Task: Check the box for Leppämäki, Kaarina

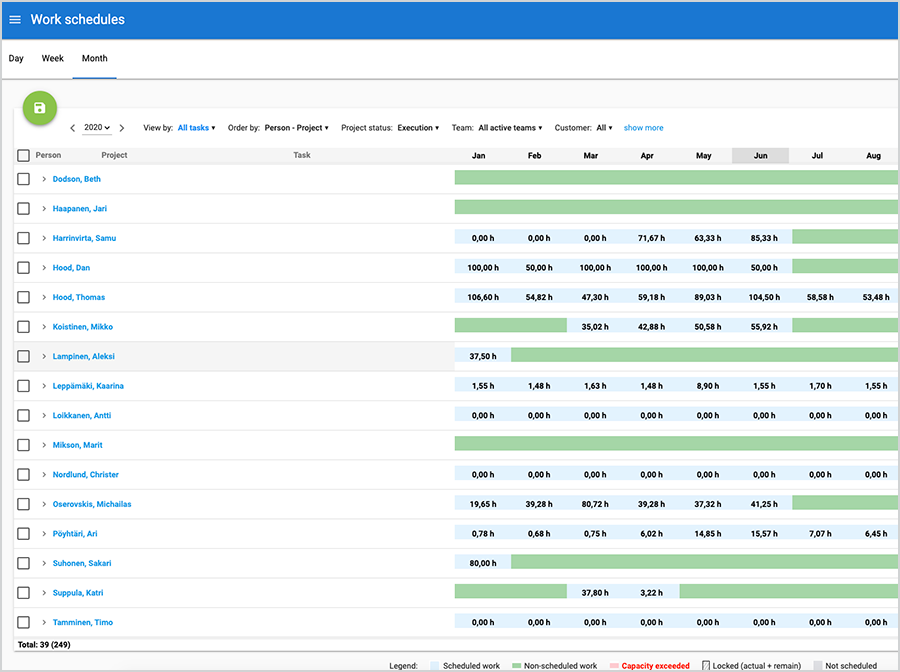Action: coord(24,386)
